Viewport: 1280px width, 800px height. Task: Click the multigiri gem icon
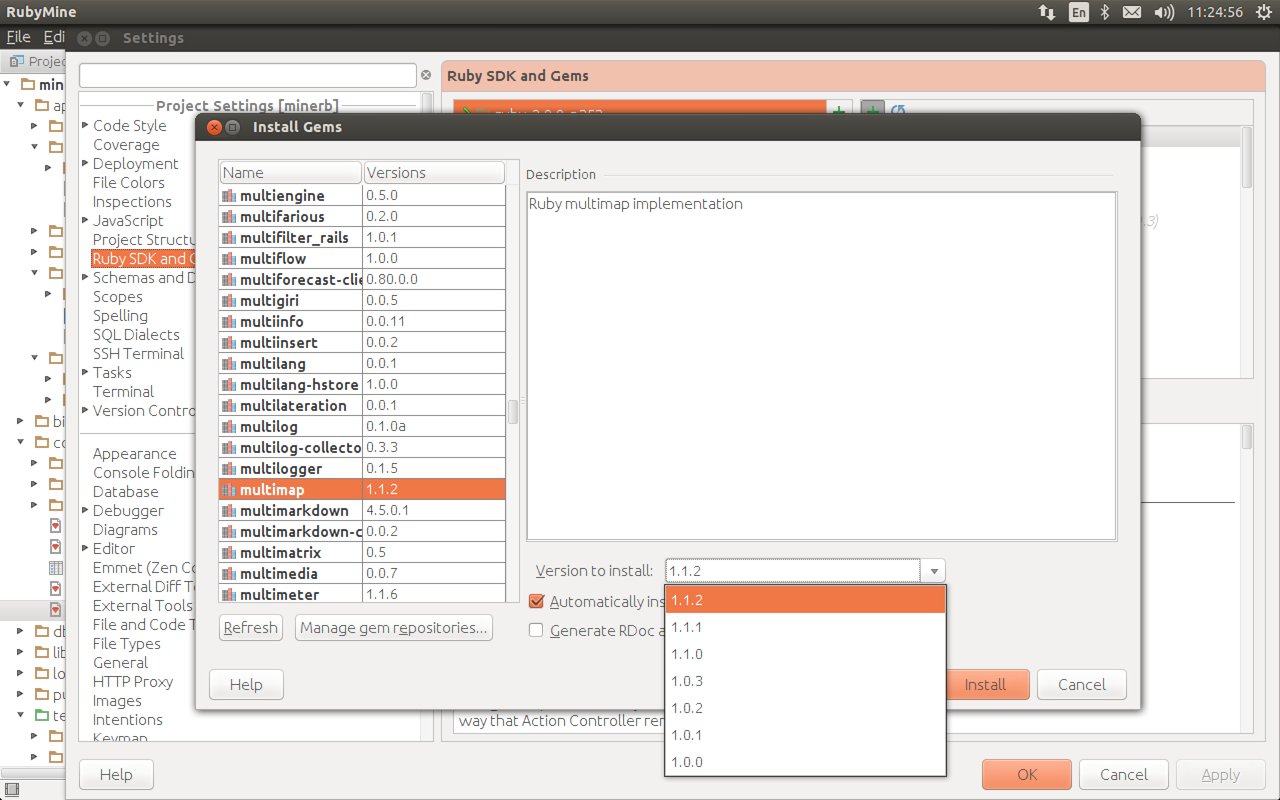point(229,301)
